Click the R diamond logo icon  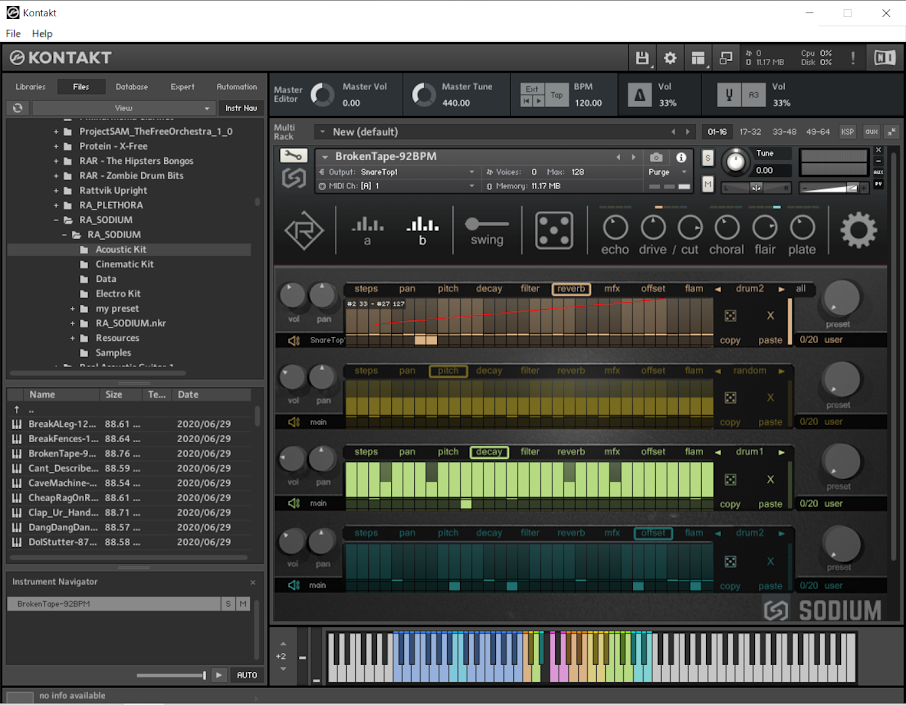click(x=304, y=231)
